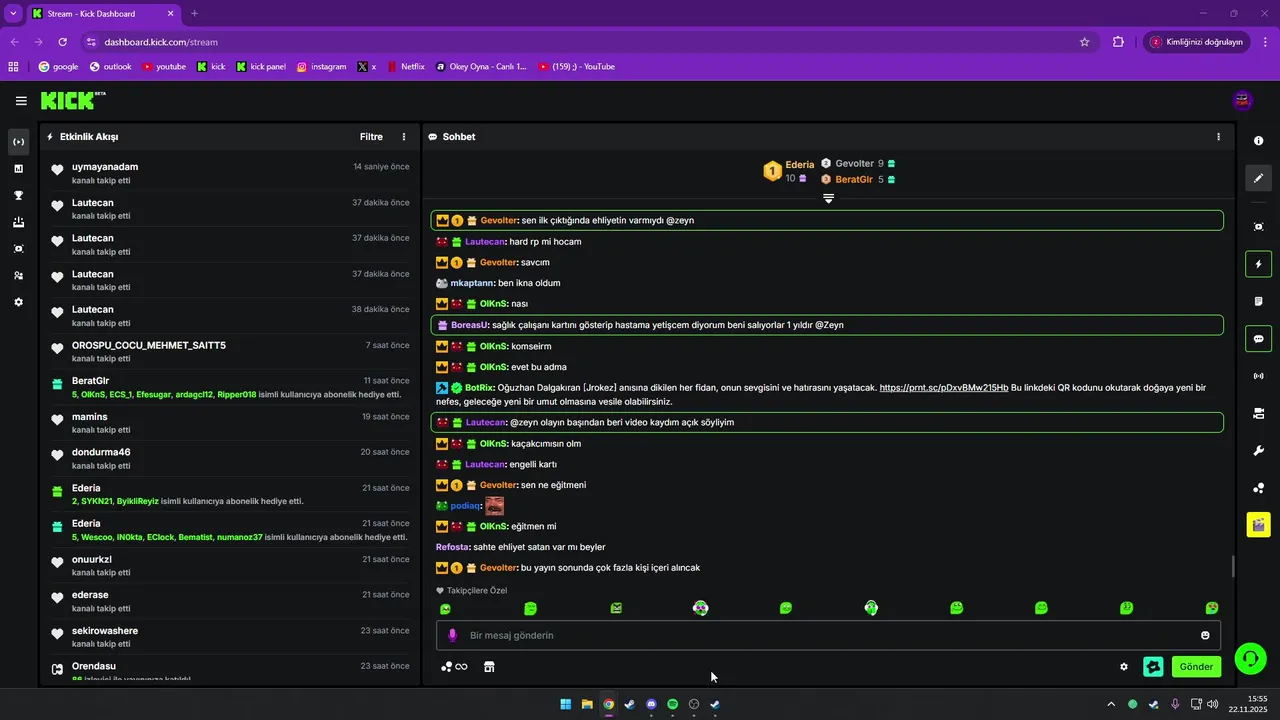Open the community users icon in the left sidebar

click(x=18, y=275)
